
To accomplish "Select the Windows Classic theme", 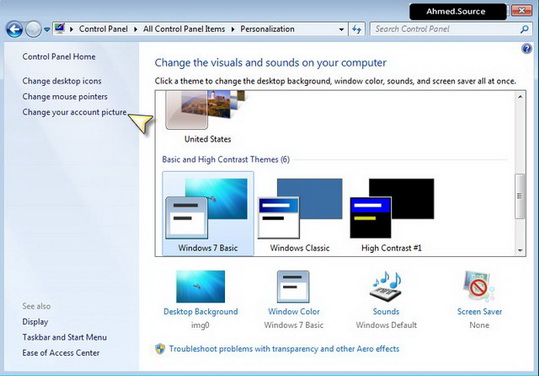I will 300,214.
